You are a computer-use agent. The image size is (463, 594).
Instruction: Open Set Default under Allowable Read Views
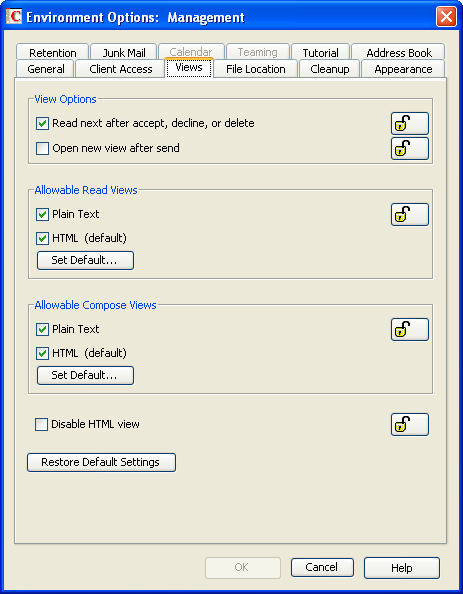pyautogui.click(x=85, y=261)
